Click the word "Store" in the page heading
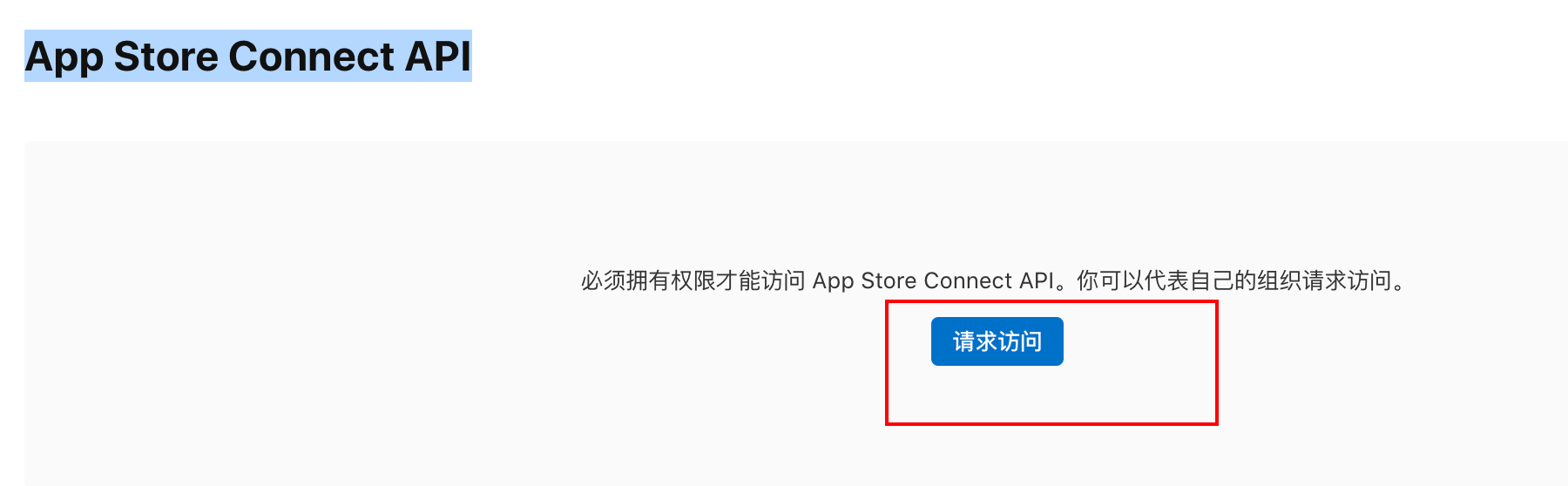The image size is (1568, 486). click(x=166, y=57)
